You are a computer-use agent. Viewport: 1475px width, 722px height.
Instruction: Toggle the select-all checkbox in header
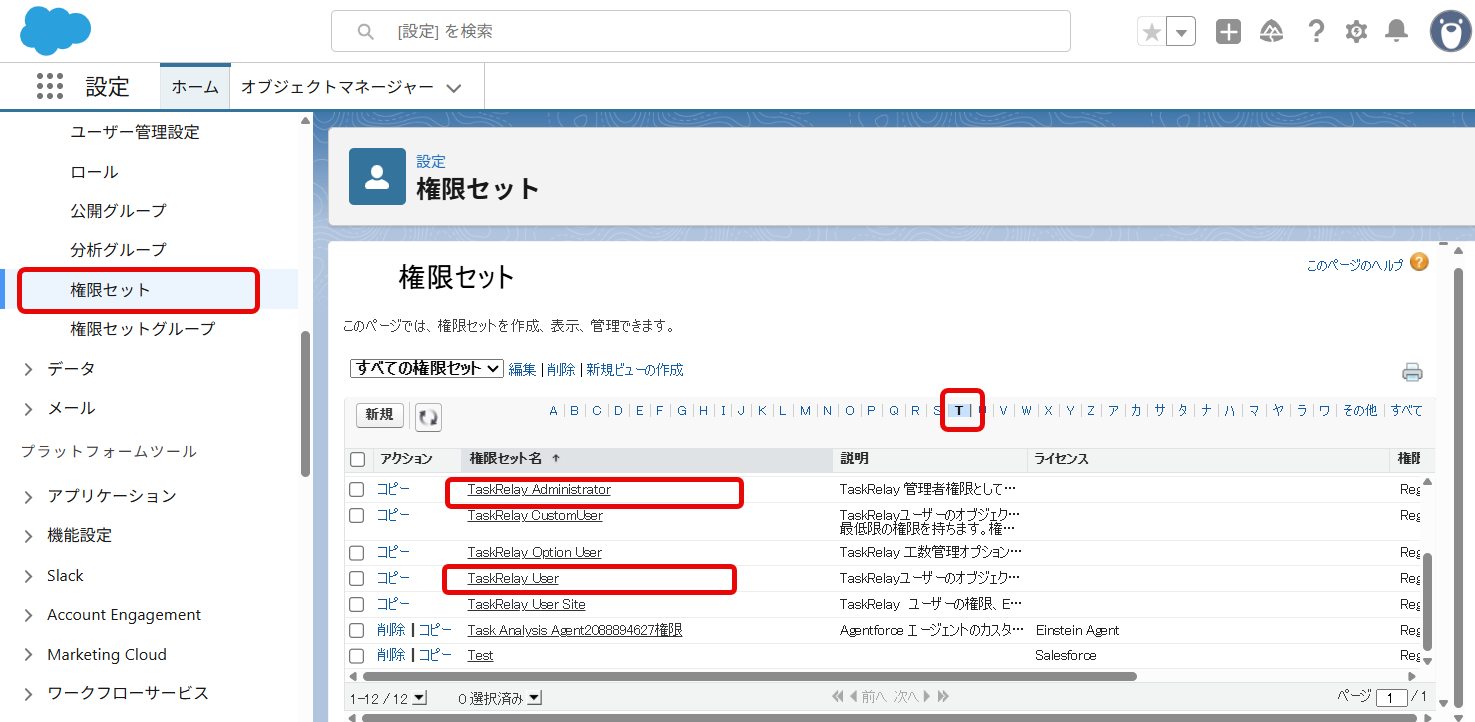point(357,459)
